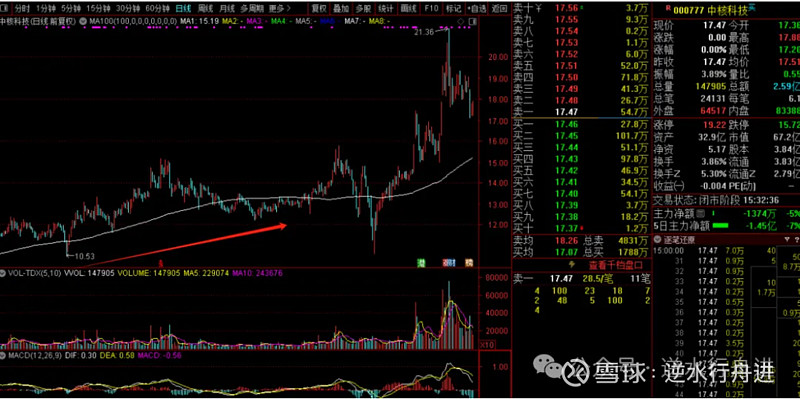
Task: Open the dropdown arrow beside 中核科技 chart title
Action: tap(83, 21)
